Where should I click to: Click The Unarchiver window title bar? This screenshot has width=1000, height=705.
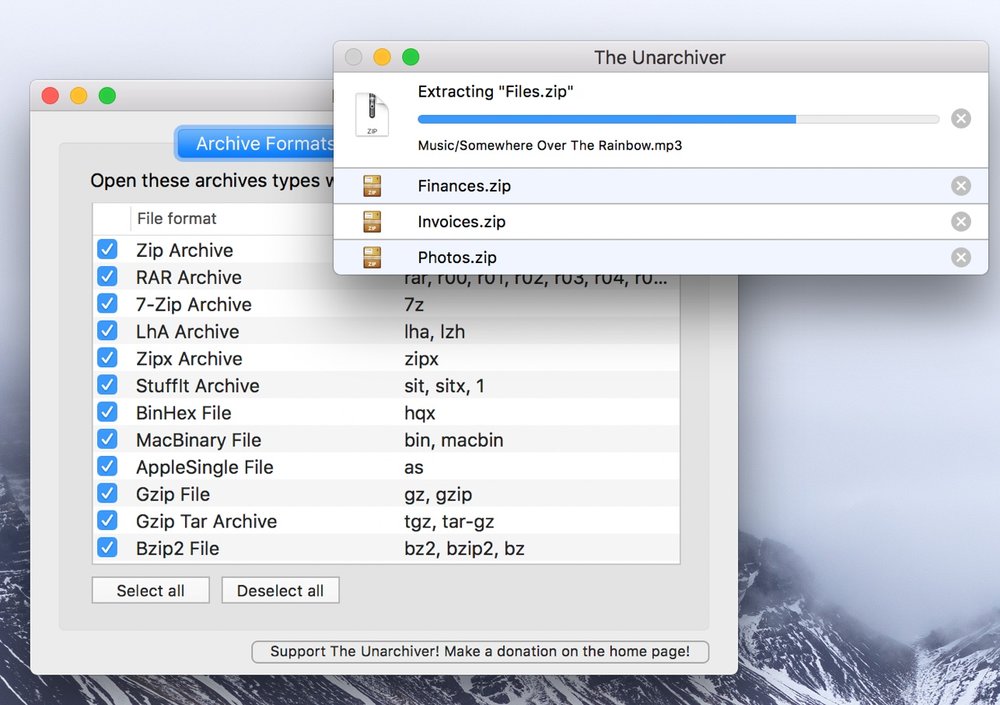(660, 57)
